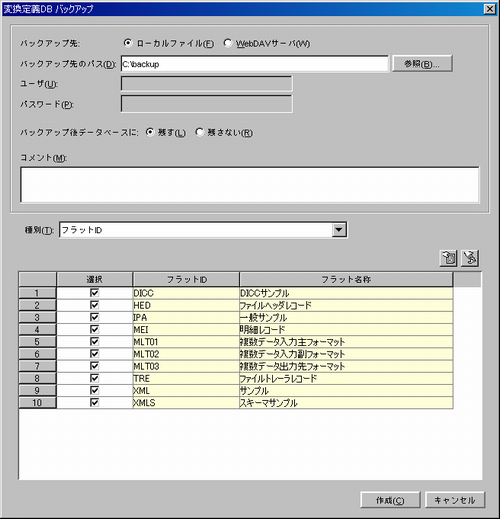Click the 複数データ入力副フォーマット cell
Screen dimensions: 500x519
tap(346, 354)
